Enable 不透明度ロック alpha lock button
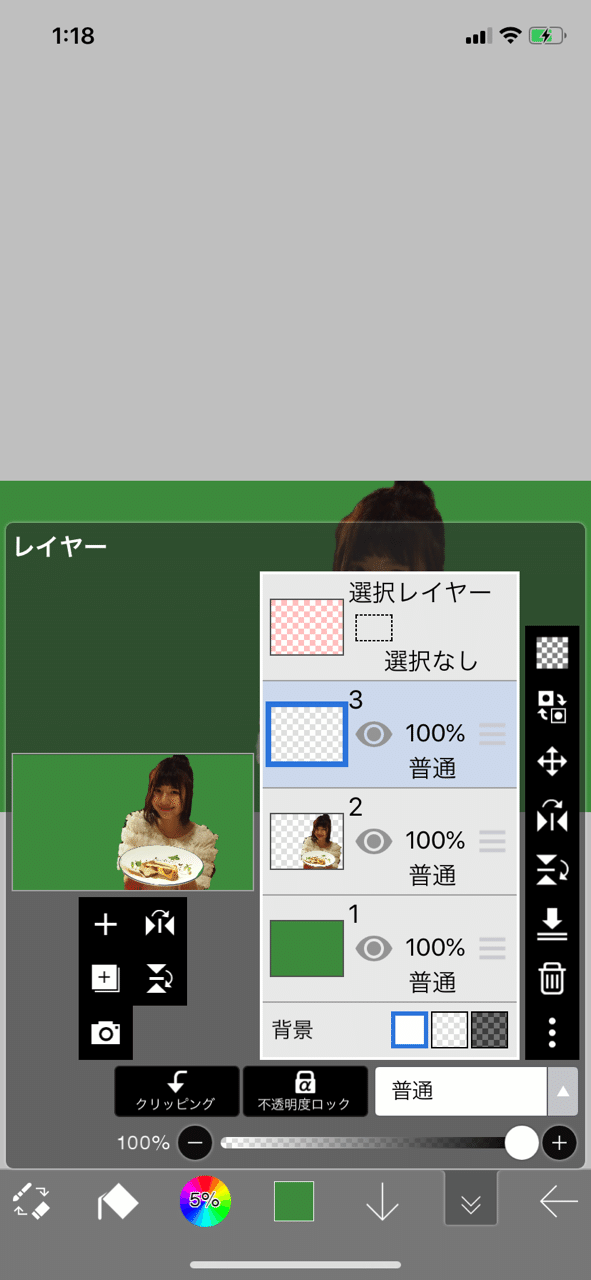 pos(305,1091)
